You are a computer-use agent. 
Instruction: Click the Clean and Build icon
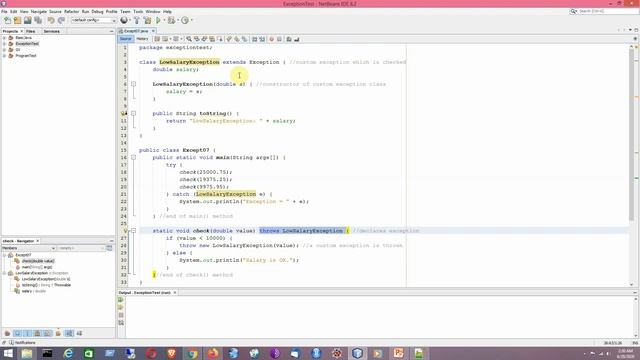pos(147,20)
